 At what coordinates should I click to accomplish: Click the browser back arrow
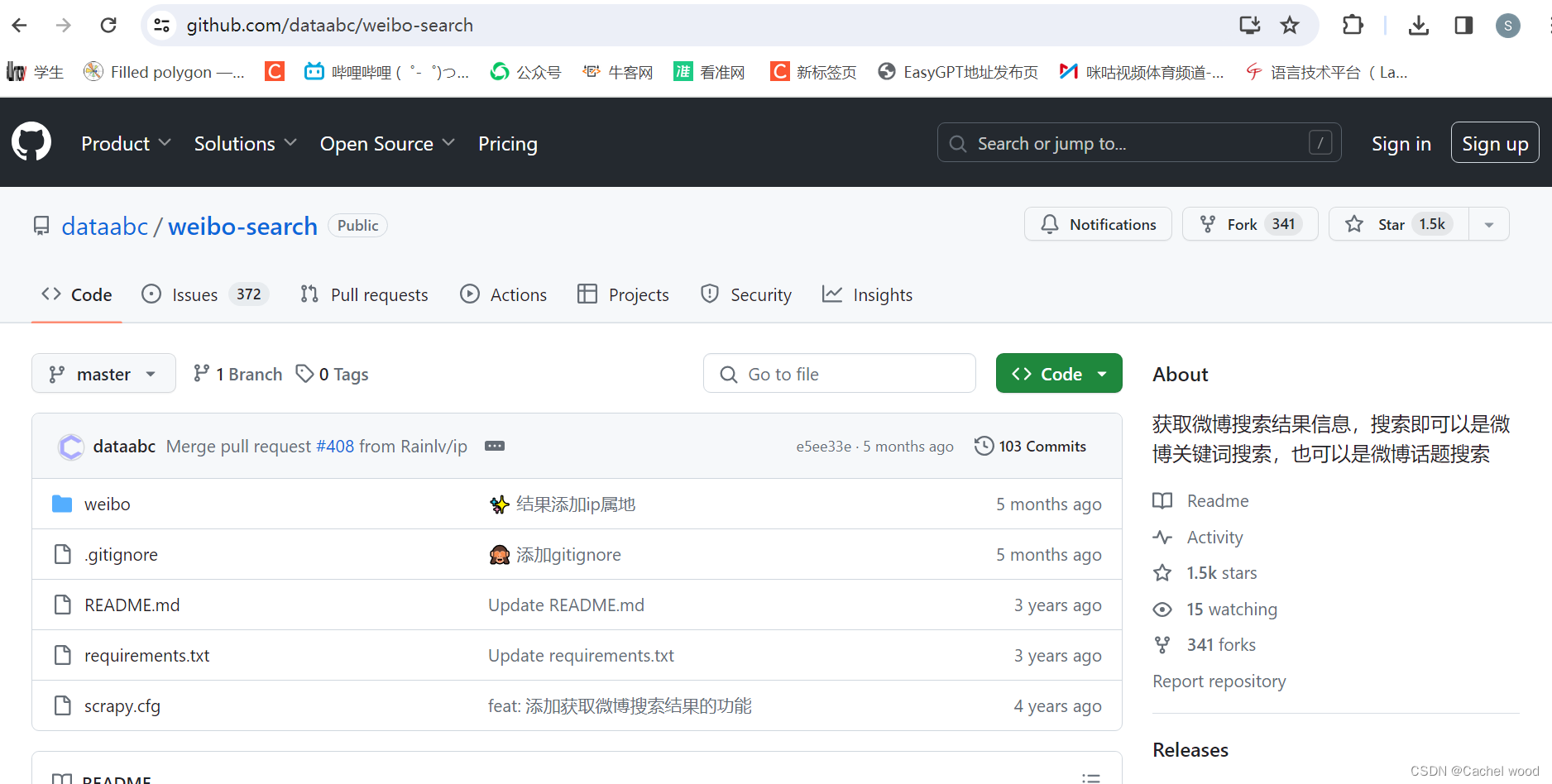(x=20, y=26)
